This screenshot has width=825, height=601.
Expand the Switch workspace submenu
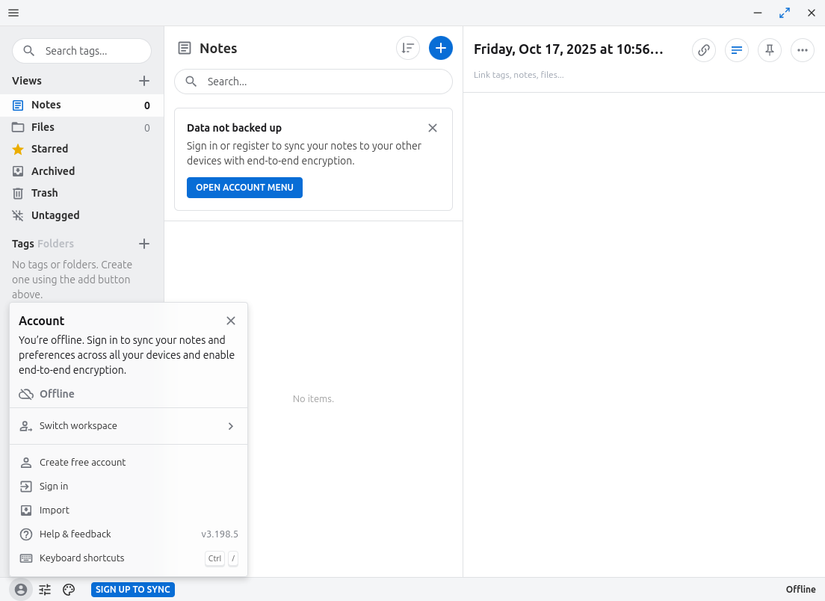tap(128, 426)
